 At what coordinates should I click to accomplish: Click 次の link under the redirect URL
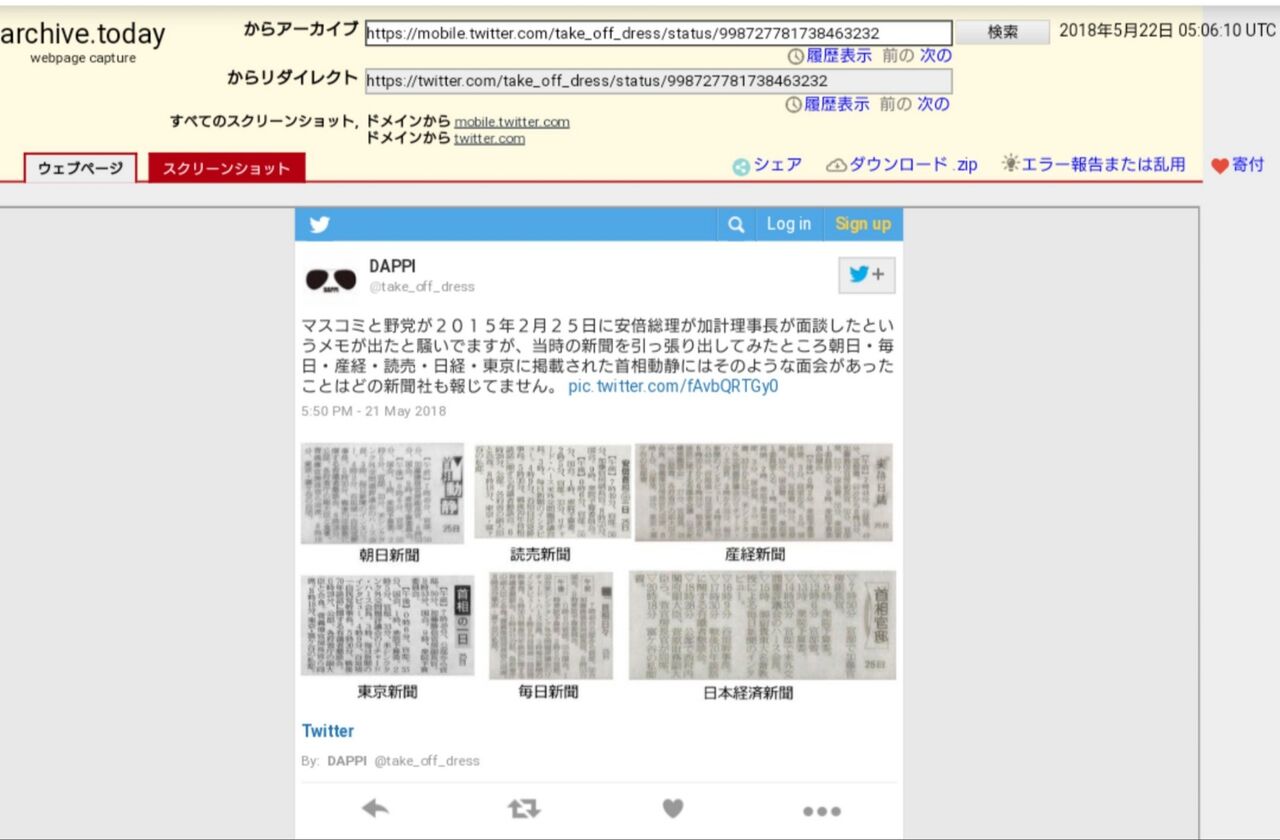pos(933,104)
